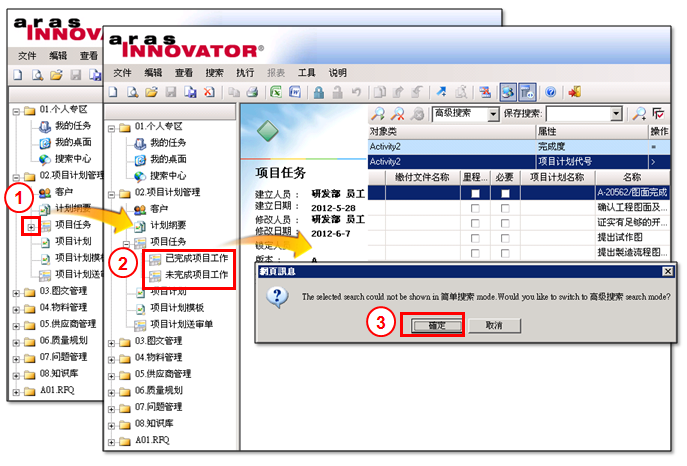Click the View item magnifier icon in front toolbar
The height and width of the screenshot is (466, 687).
pos(132,92)
